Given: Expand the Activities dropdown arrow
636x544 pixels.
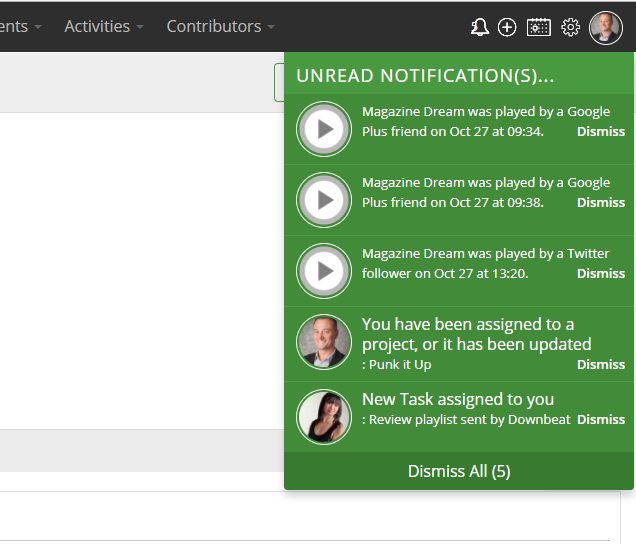Looking at the screenshot, I should (140, 27).
